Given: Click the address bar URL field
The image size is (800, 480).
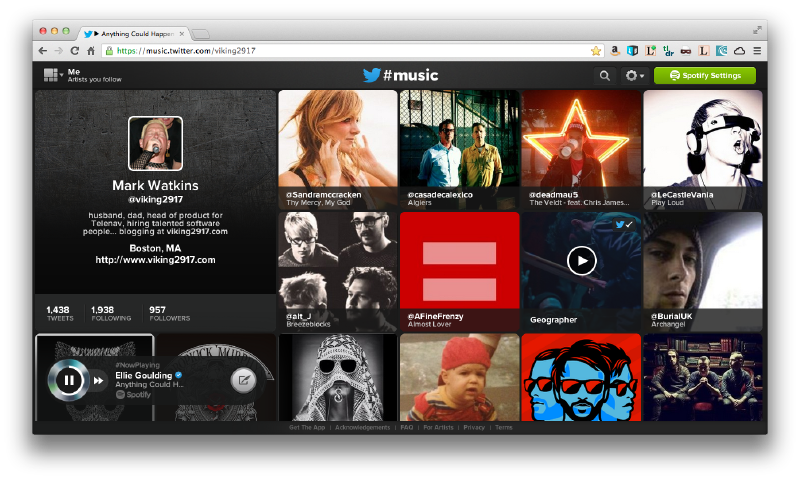Looking at the screenshot, I should click(x=352, y=50).
